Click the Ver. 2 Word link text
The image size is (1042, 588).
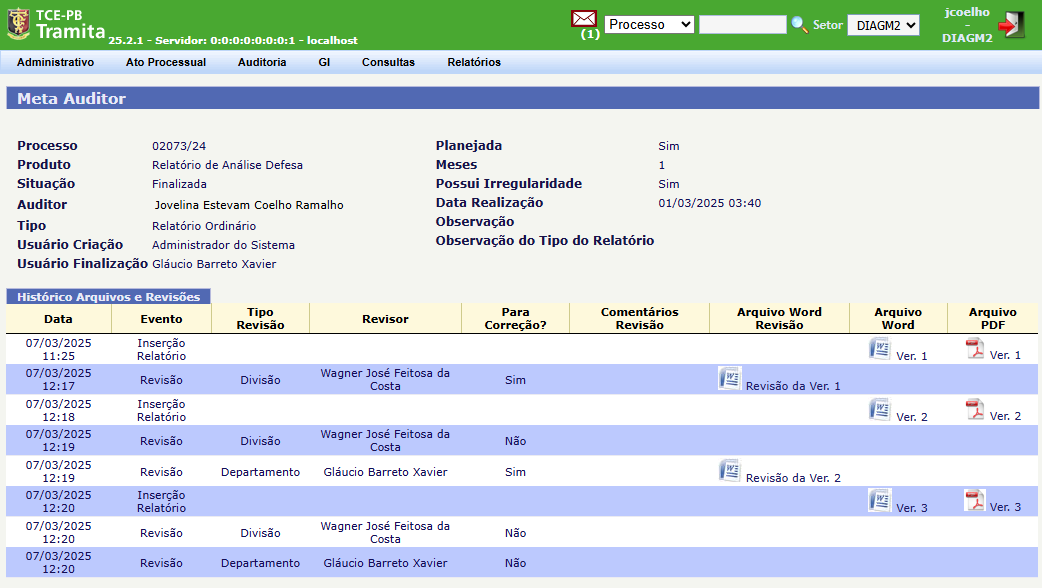tap(912, 417)
